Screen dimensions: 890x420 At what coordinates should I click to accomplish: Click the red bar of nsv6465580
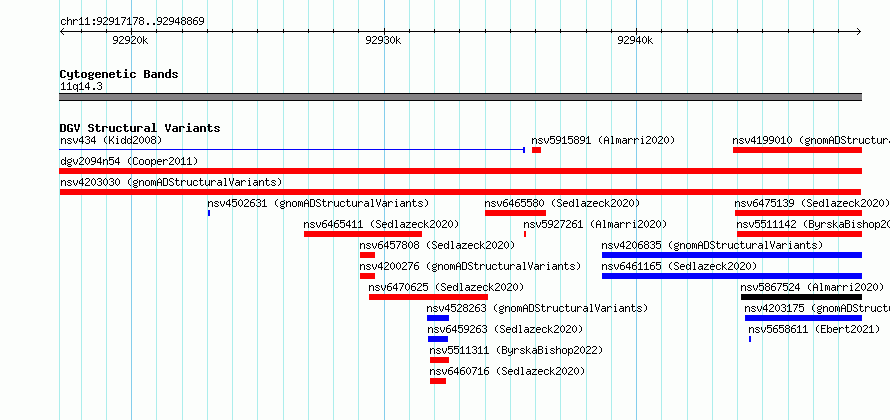point(515,213)
